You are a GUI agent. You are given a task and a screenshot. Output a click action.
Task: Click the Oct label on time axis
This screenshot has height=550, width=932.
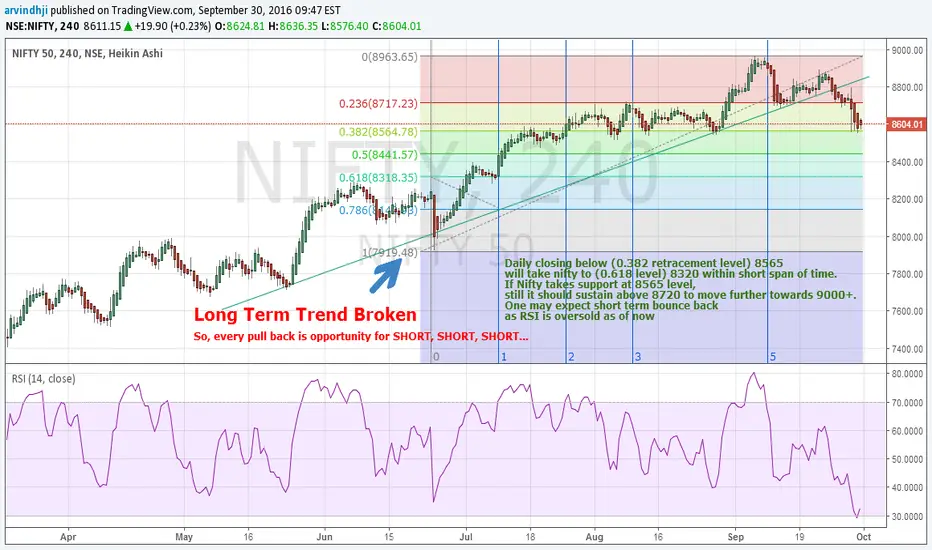coord(864,537)
